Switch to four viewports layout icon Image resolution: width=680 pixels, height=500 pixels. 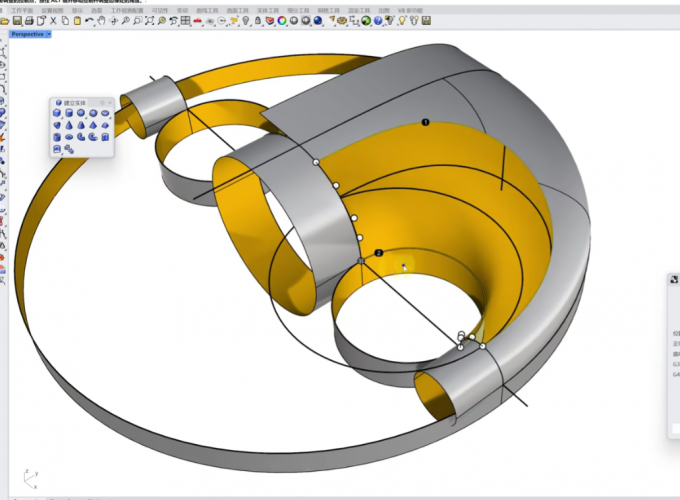[186, 21]
